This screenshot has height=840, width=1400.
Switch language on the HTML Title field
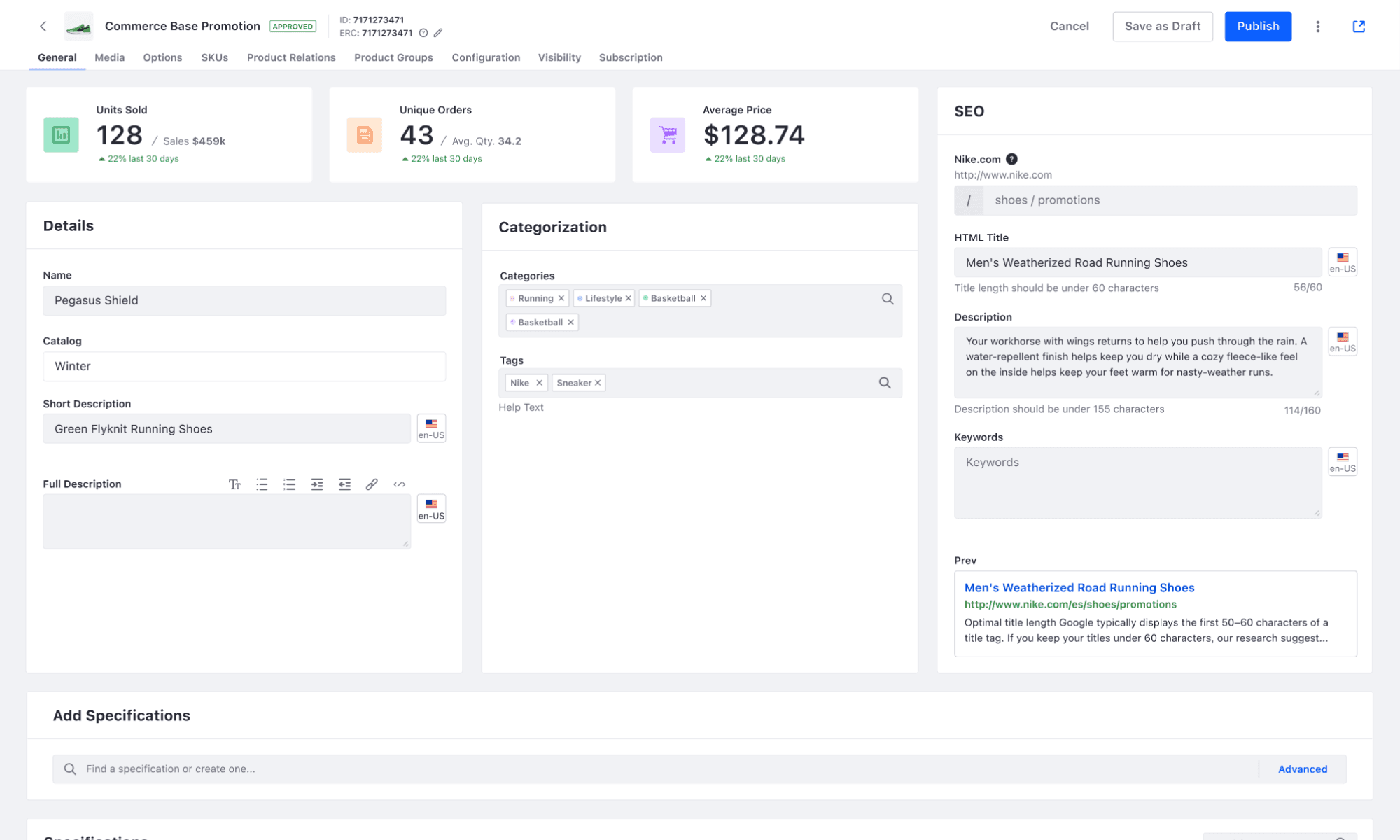coord(1342,262)
